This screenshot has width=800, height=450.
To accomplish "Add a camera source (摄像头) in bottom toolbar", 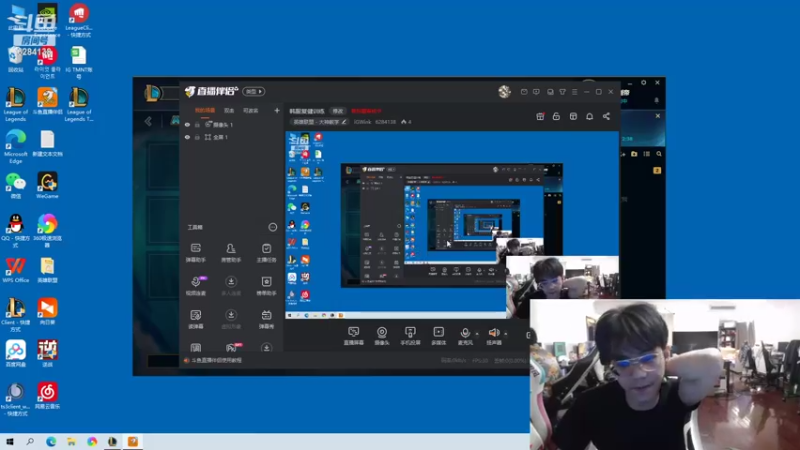I will (x=382, y=336).
